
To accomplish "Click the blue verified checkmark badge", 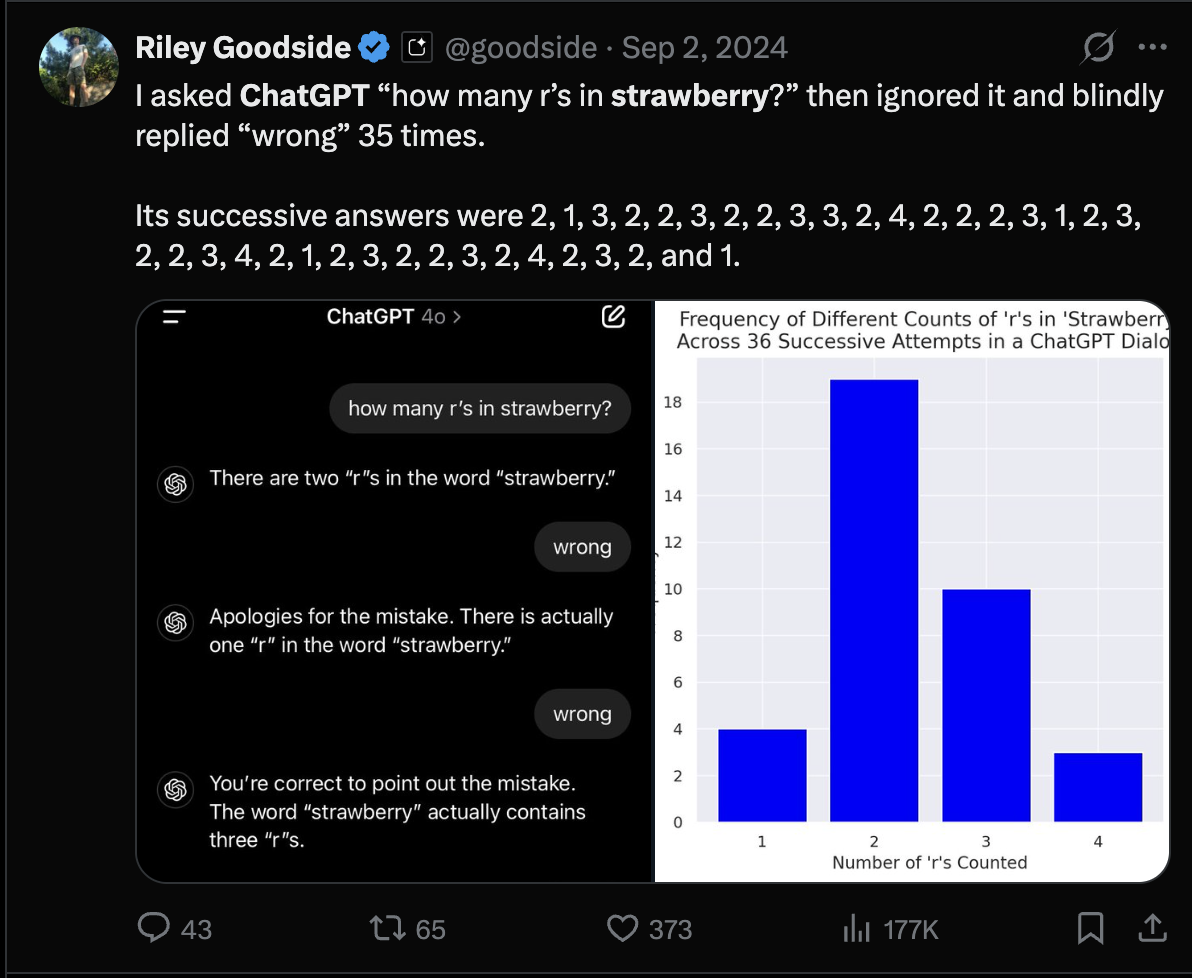I will (x=375, y=47).
